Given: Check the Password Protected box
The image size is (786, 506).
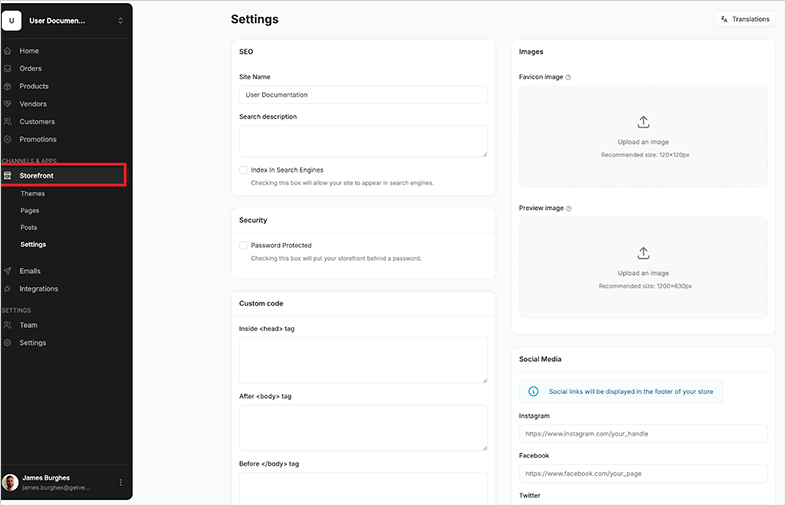Looking at the screenshot, I should (x=243, y=245).
